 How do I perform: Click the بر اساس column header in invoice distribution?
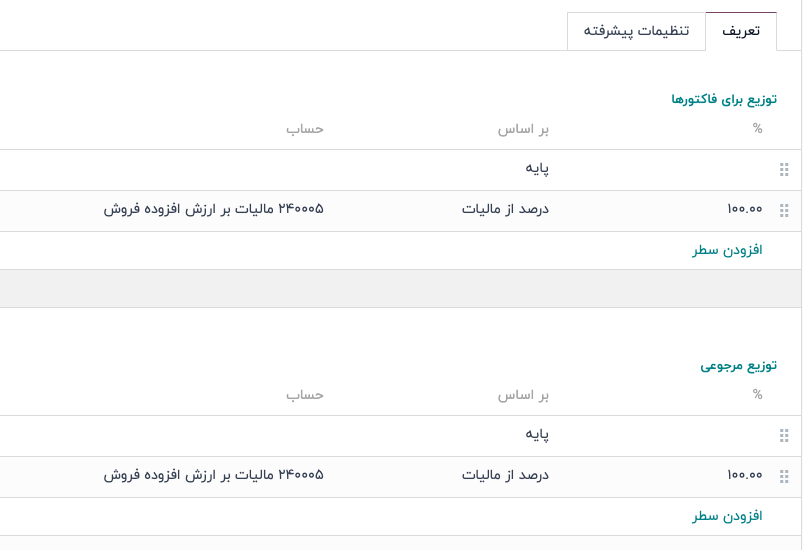click(x=523, y=129)
